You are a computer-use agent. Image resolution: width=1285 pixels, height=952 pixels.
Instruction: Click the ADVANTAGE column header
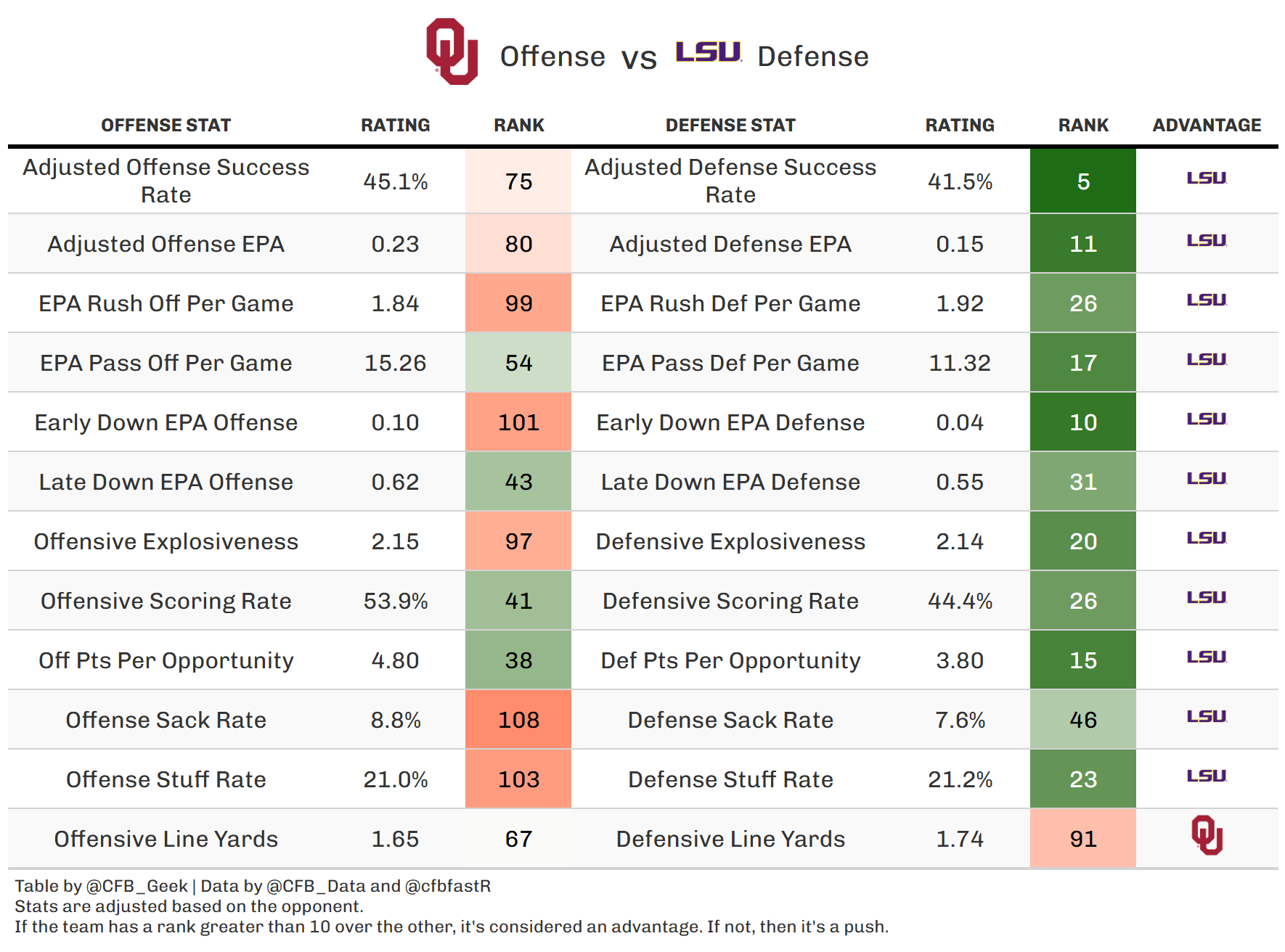pyautogui.click(x=1207, y=126)
